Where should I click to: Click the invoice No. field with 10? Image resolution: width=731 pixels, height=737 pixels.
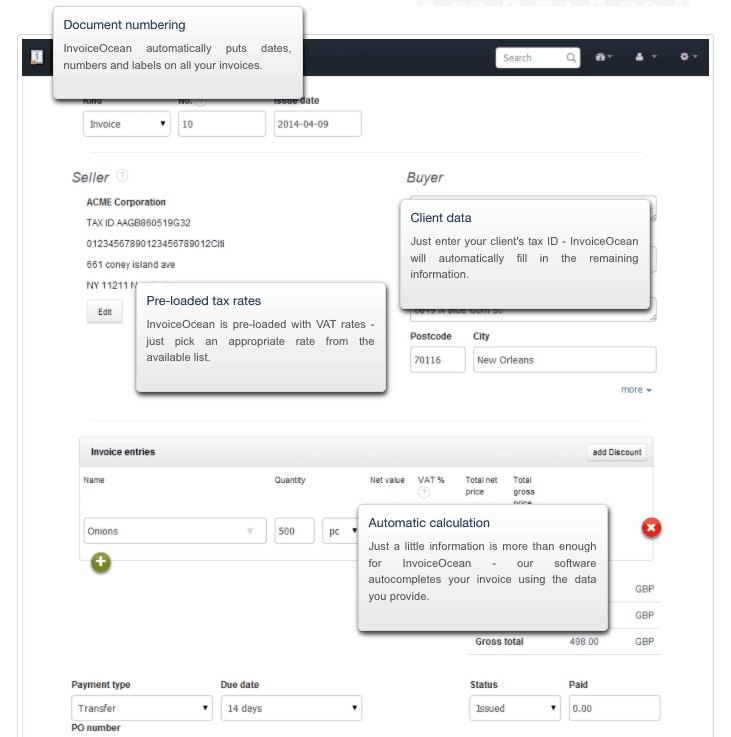222,124
